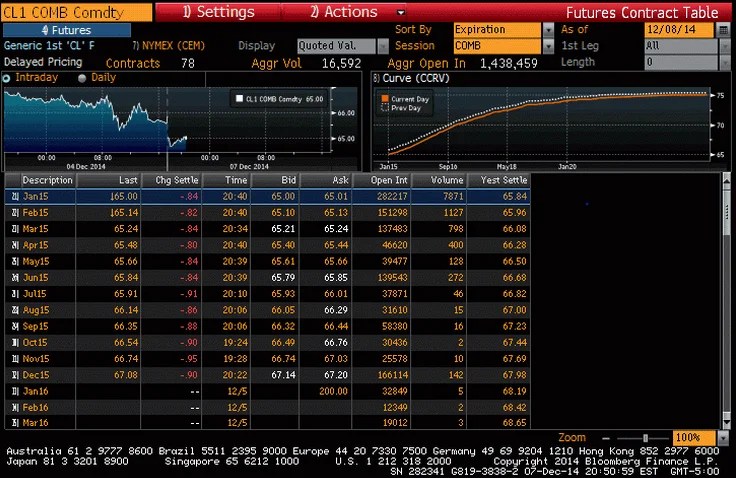Select the Jan15 contract name
The image size is (736, 478).
(x=36, y=197)
